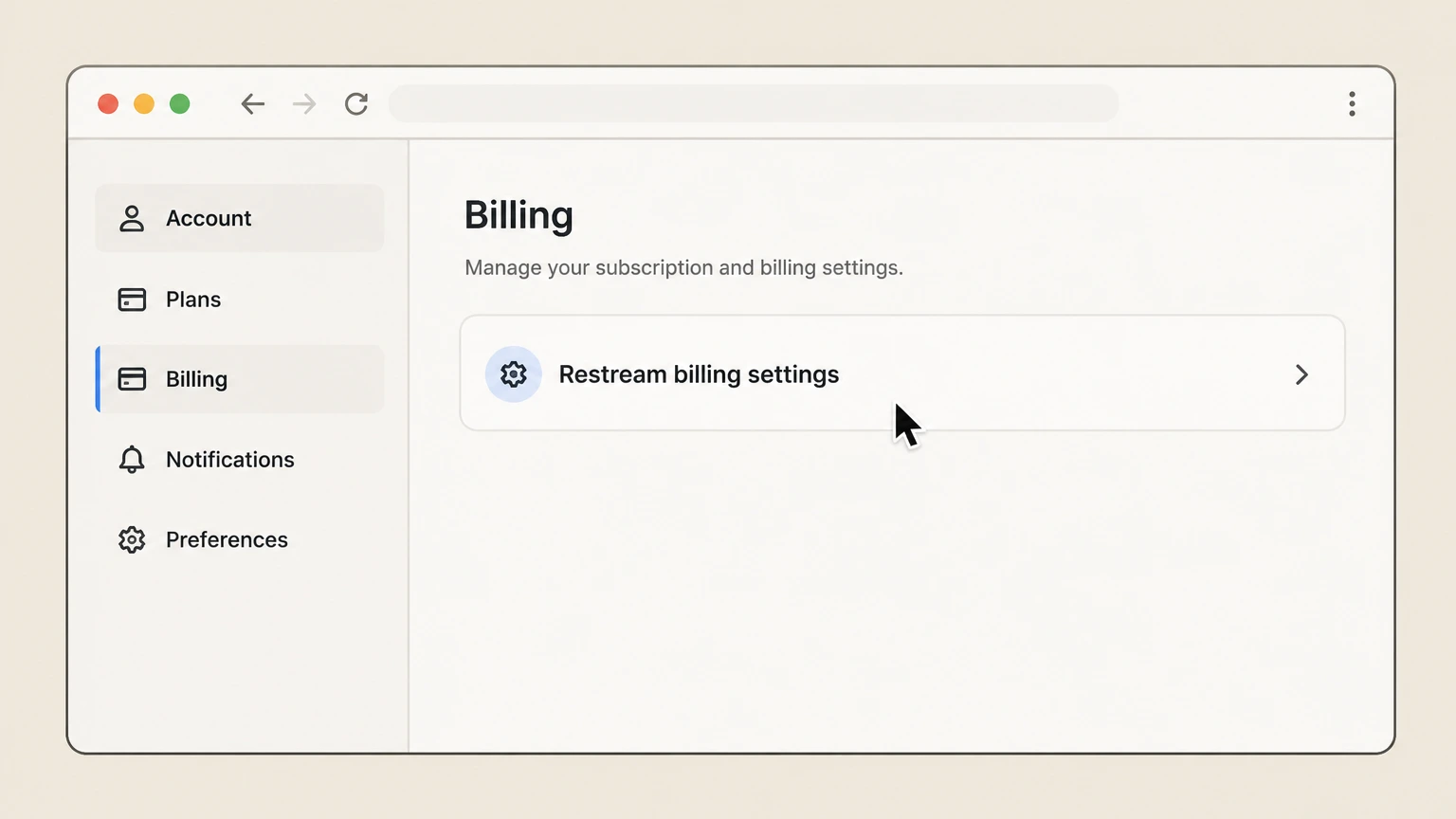1456x819 pixels.
Task: Open Restream billing settings
Action: 902,373
